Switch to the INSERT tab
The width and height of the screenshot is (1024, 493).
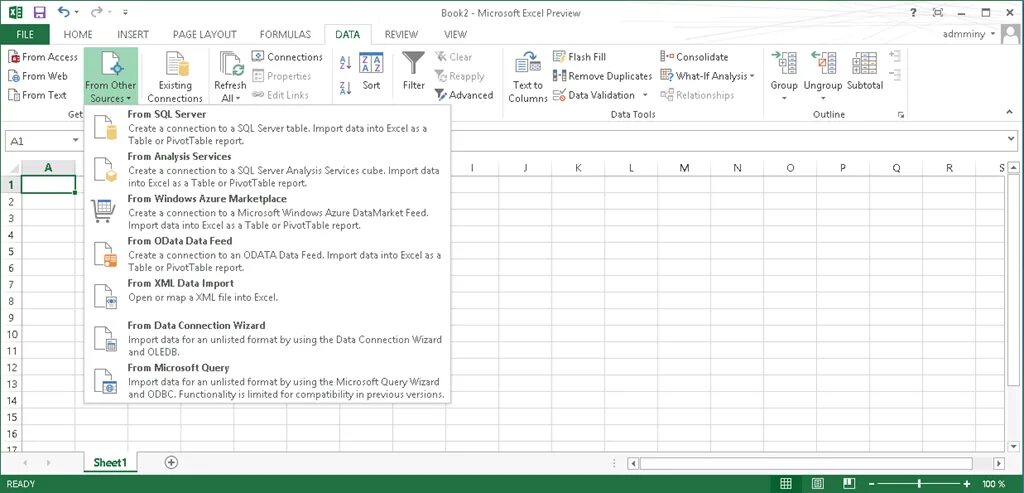pos(133,35)
